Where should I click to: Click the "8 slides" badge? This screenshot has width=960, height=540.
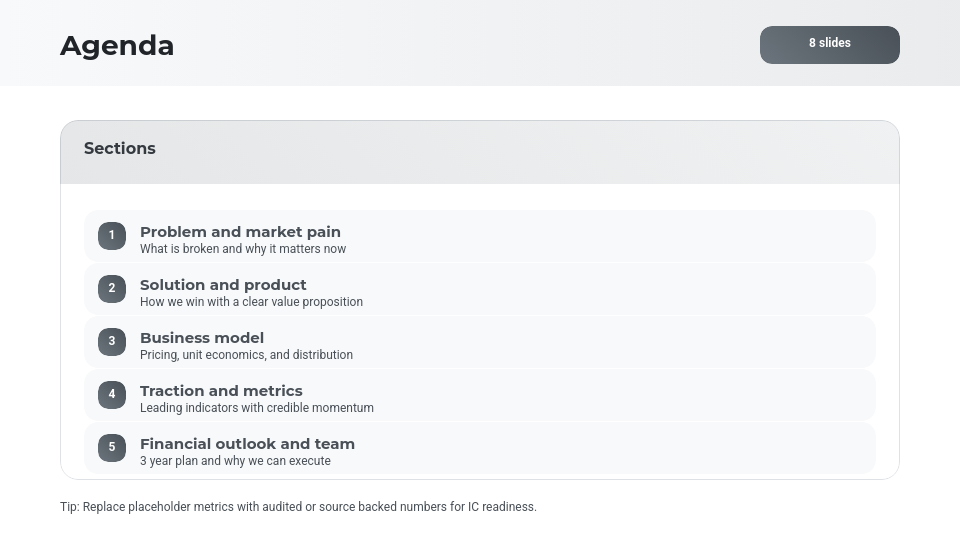(830, 44)
